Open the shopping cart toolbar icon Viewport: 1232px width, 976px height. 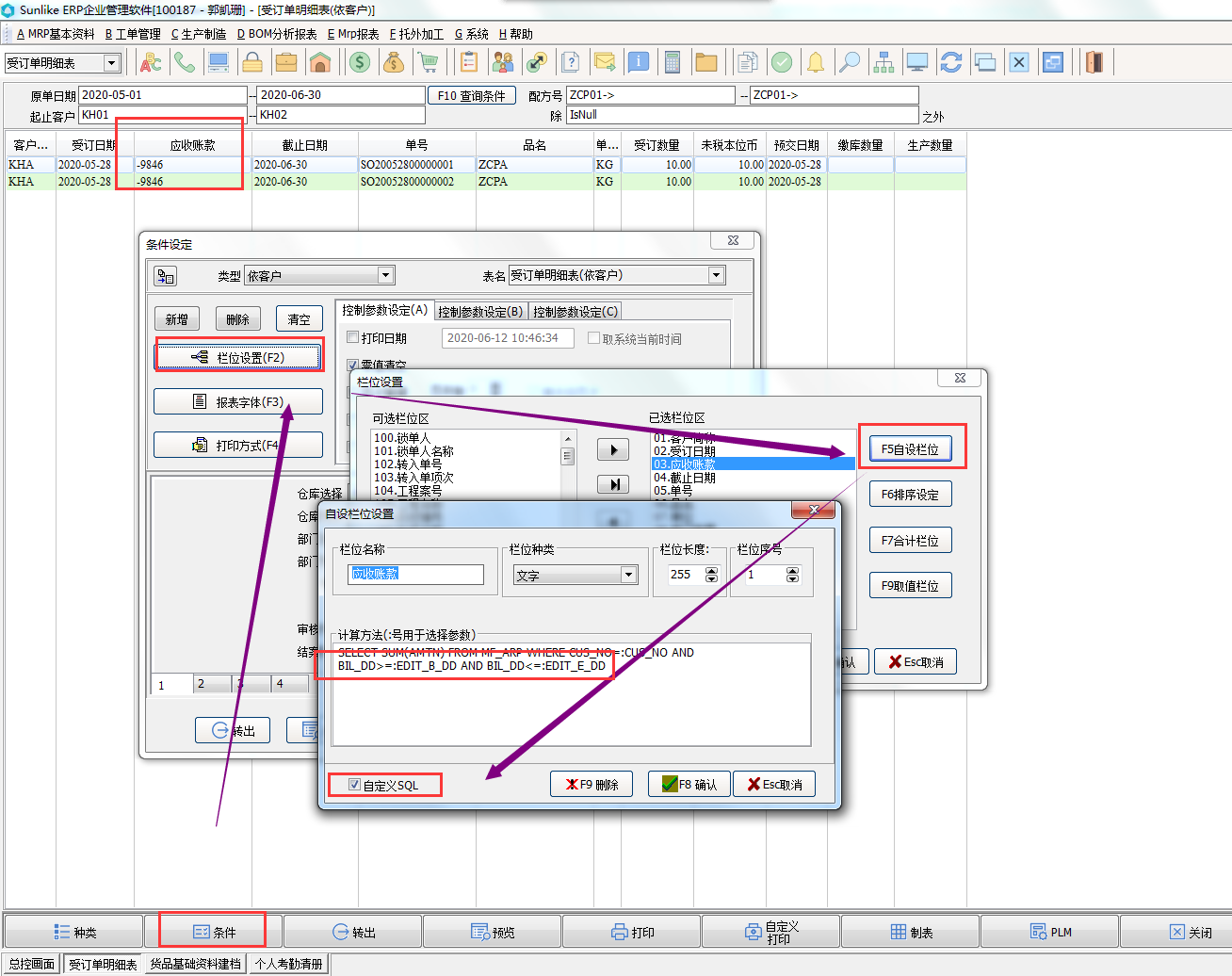[x=429, y=63]
